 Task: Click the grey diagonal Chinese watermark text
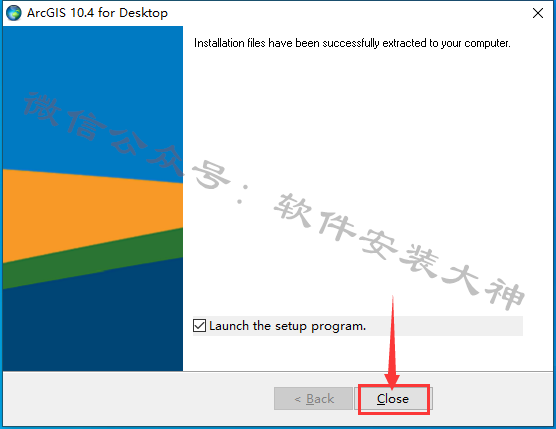pyautogui.click(x=273, y=200)
